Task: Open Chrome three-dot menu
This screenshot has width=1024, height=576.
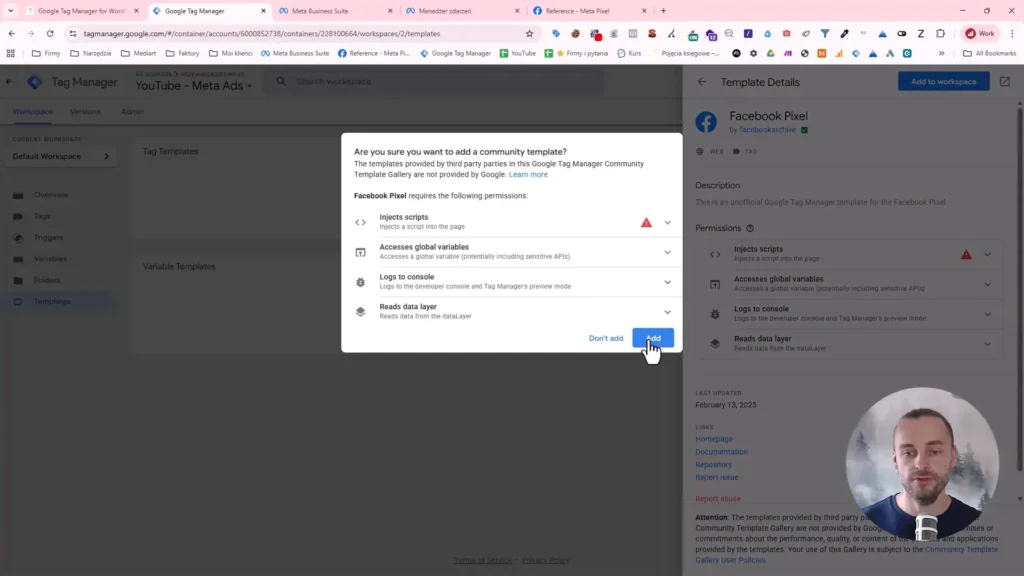Action: pos(1012,33)
